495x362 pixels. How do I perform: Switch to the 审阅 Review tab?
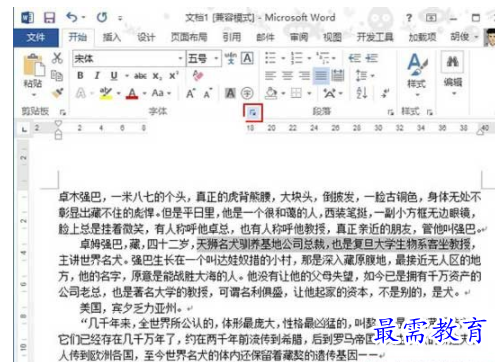(x=299, y=37)
